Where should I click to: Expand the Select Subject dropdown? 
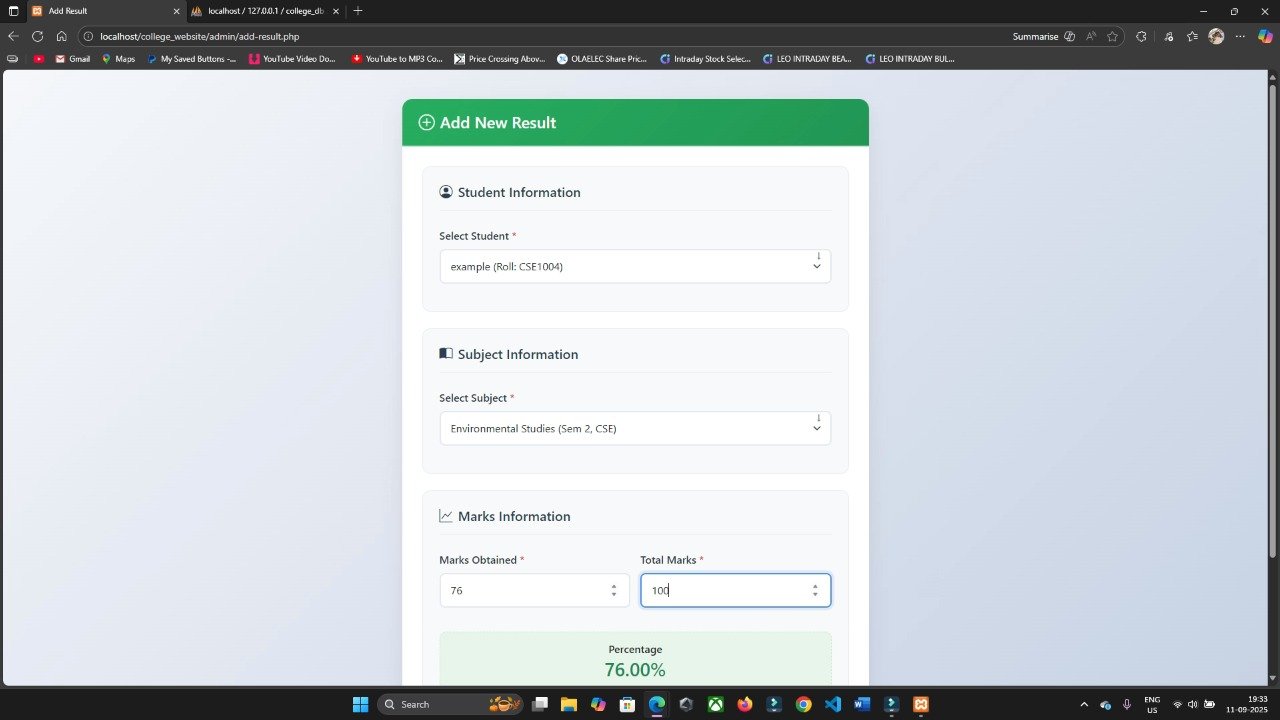(x=635, y=428)
